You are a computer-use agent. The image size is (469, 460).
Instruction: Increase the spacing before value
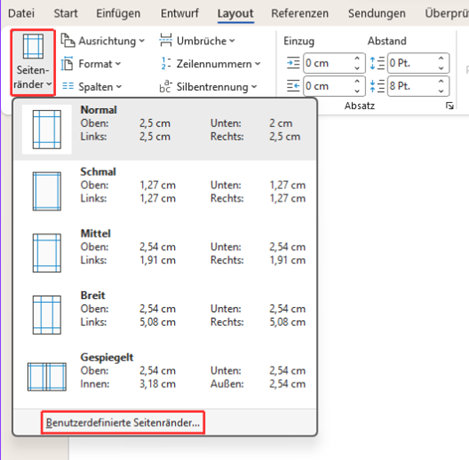(x=441, y=58)
